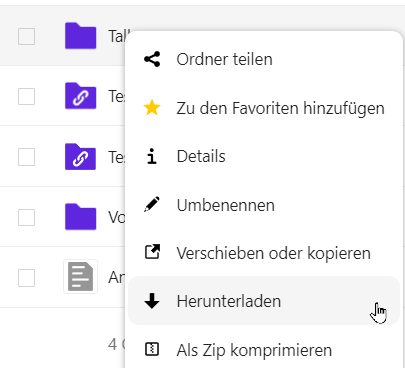
Task: Tick the checkbox for the first folder row
Action: tap(26, 36)
